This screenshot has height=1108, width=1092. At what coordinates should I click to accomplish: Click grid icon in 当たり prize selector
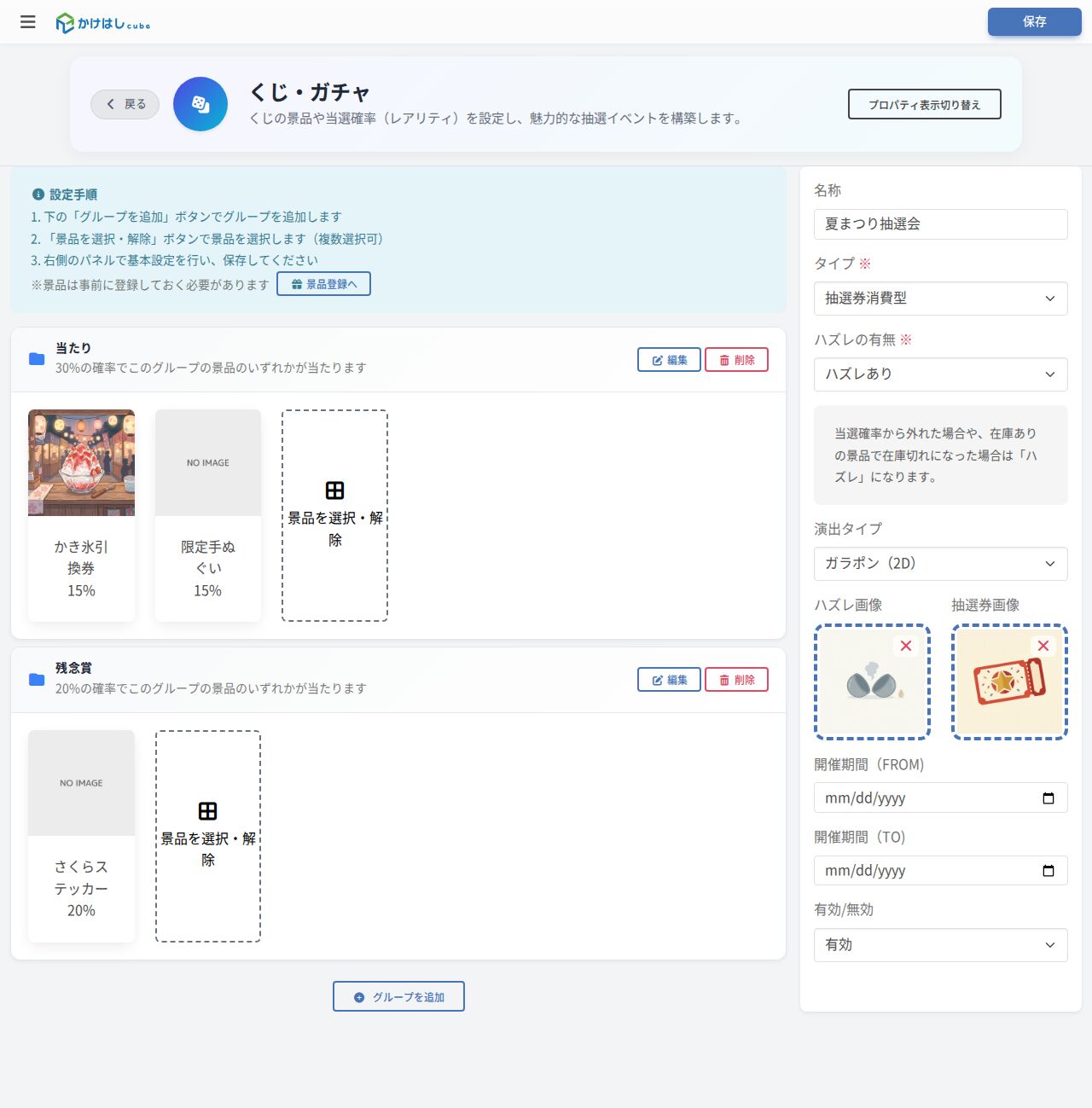coord(335,490)
